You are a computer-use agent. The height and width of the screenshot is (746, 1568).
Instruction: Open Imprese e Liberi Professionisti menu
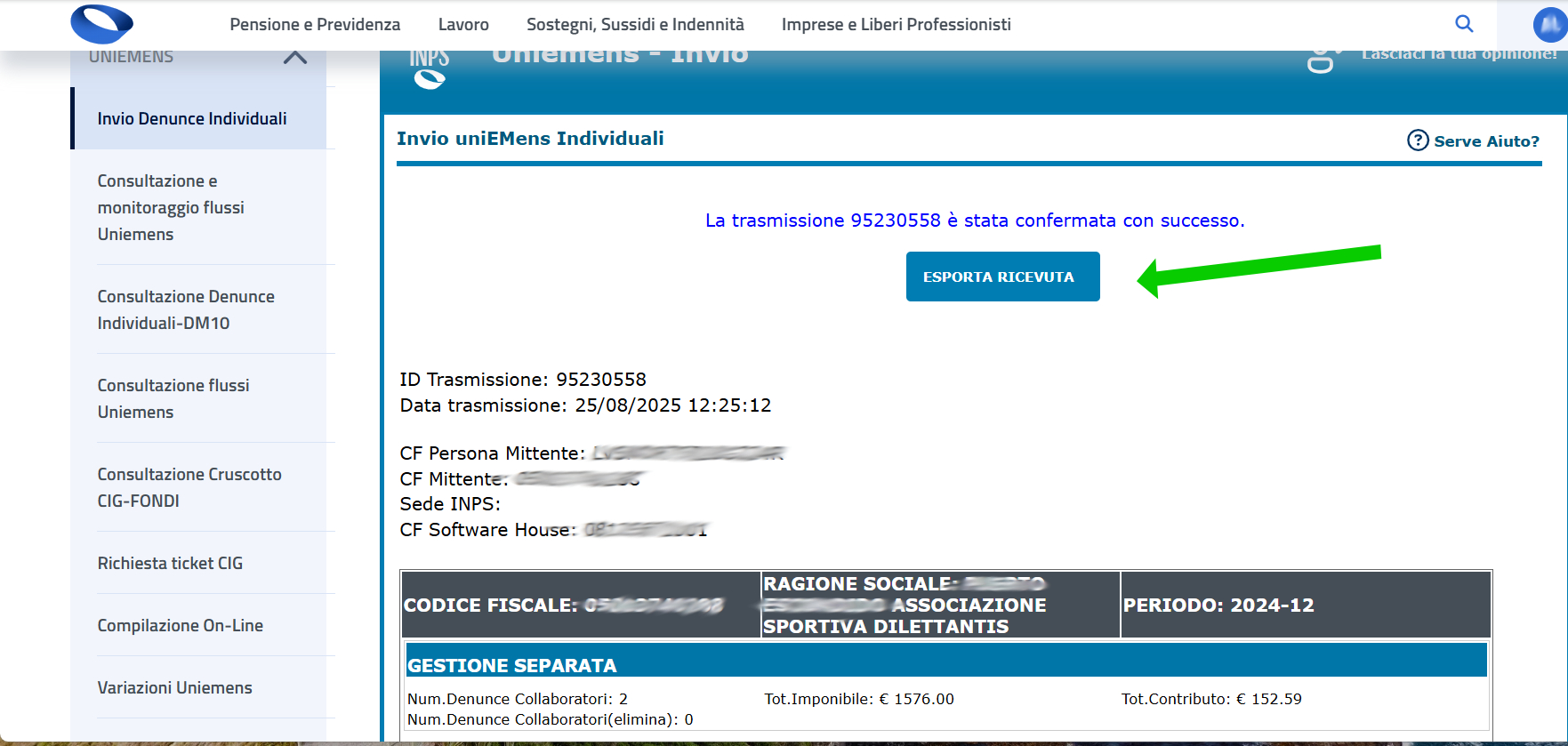point(896,25)
